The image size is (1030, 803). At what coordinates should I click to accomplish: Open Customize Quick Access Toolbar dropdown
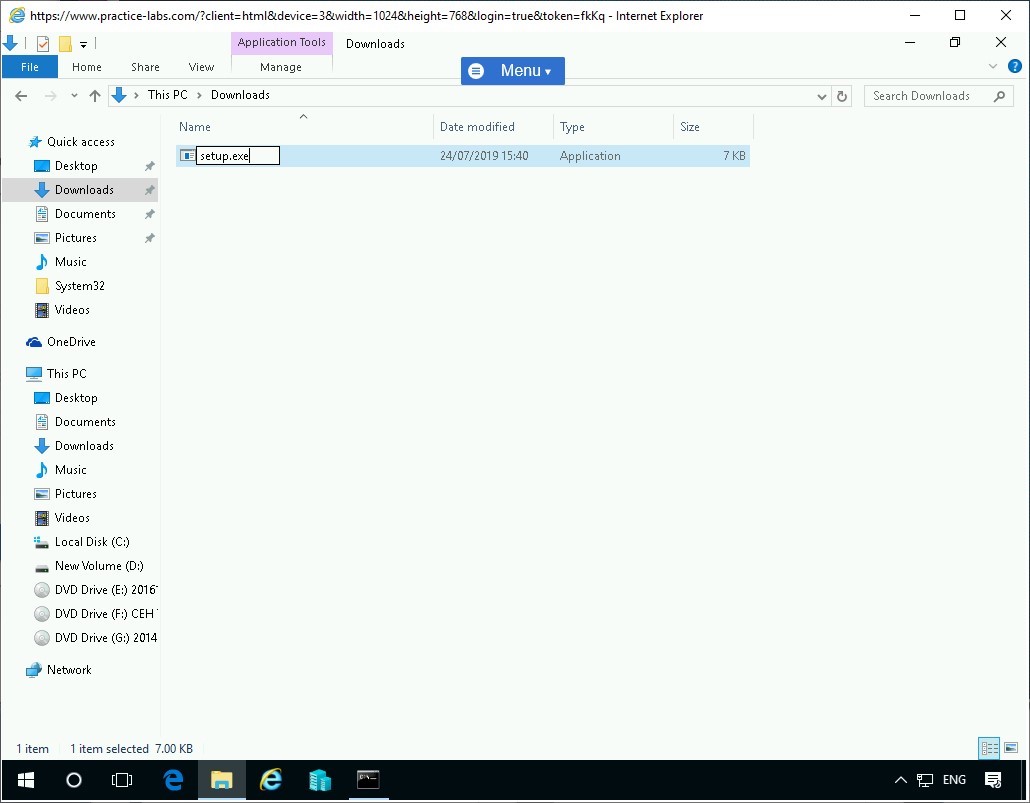coord(83,45)
